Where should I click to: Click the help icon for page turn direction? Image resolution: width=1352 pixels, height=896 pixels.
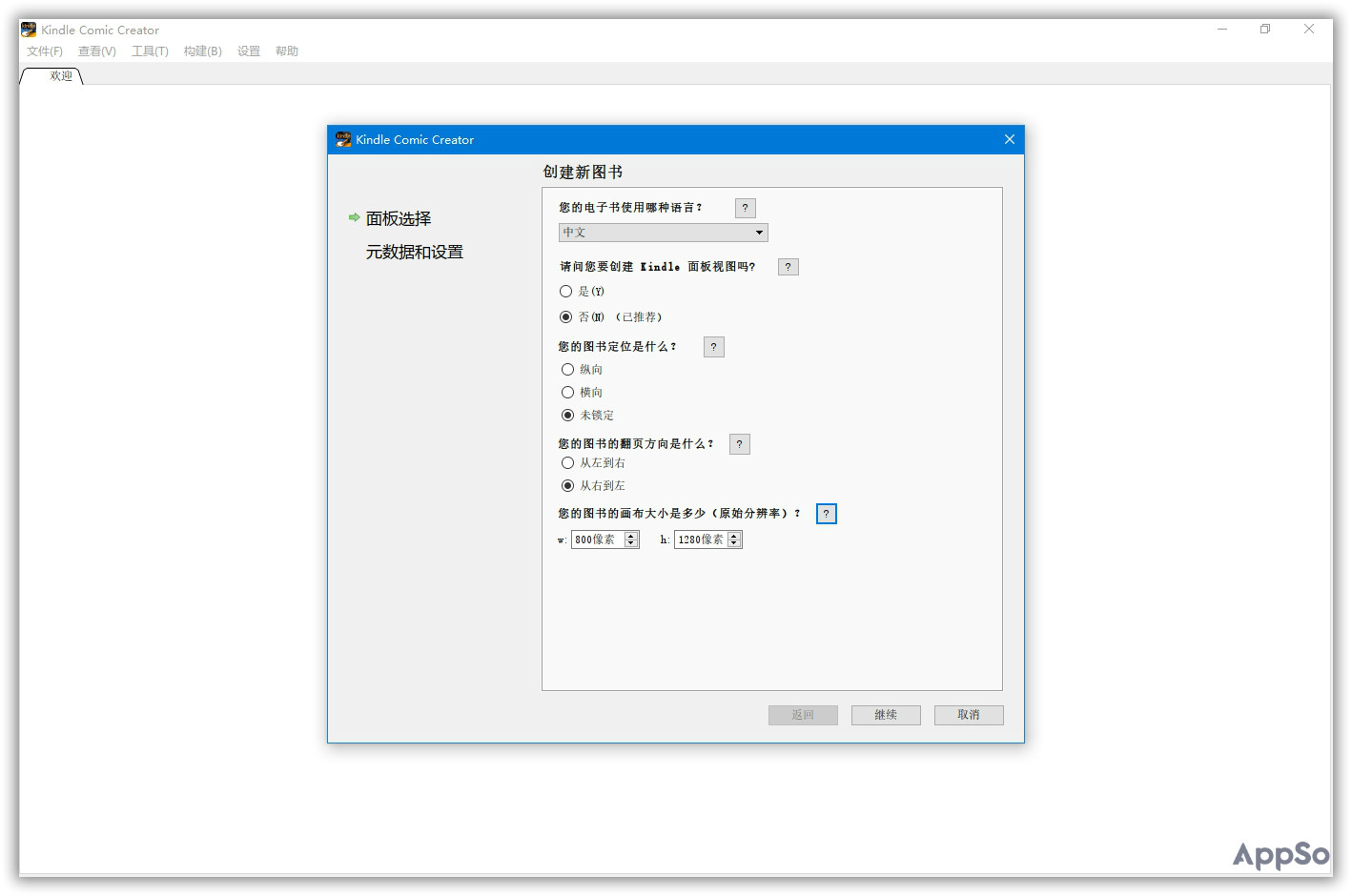click(x=739, y=443)
